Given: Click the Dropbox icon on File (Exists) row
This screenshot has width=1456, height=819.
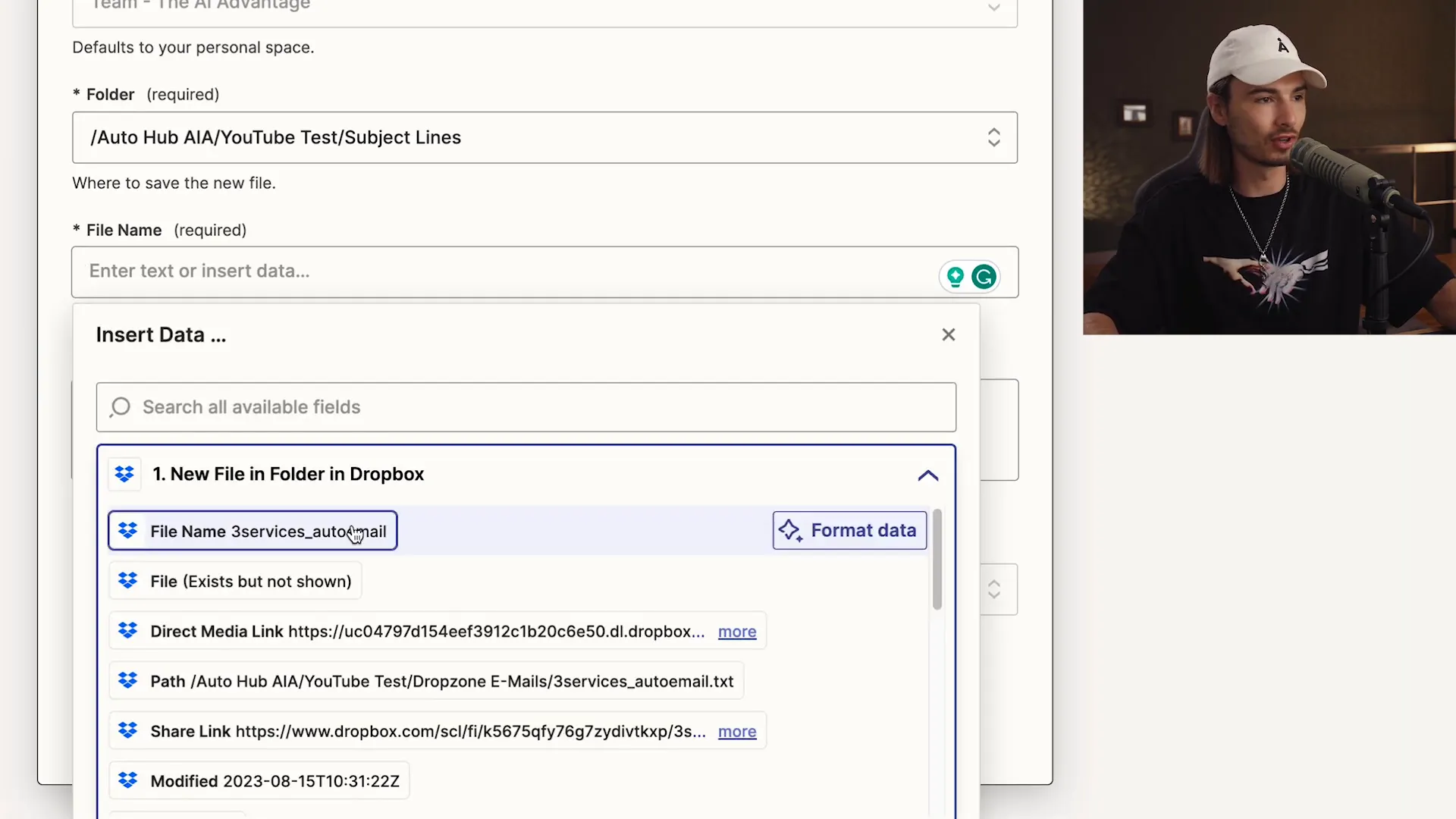Looking at the screenshot, I should point(128,581).
